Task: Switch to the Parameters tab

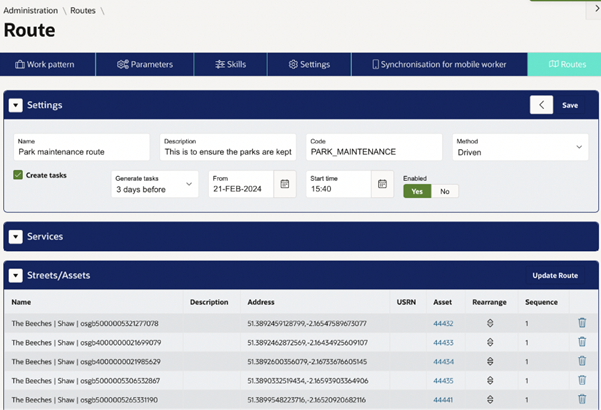Action: (x=145, y=64)
